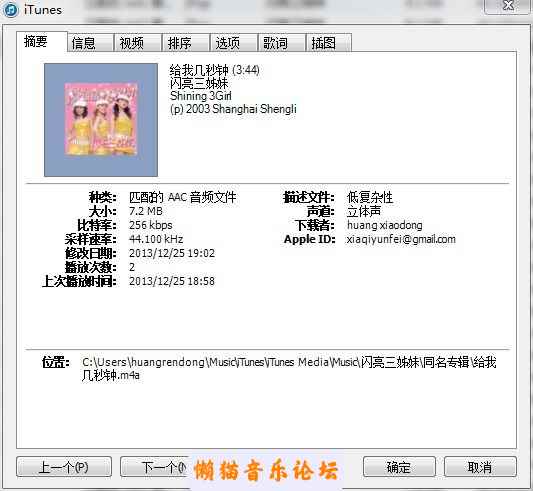
Task: Open the 歌词 lyrics tab
Action: [x=282, y=43]
